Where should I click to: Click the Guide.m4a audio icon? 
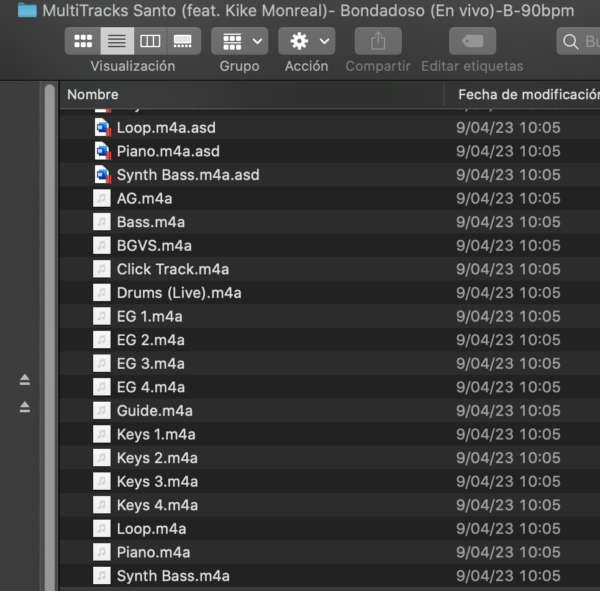point(102,411)
